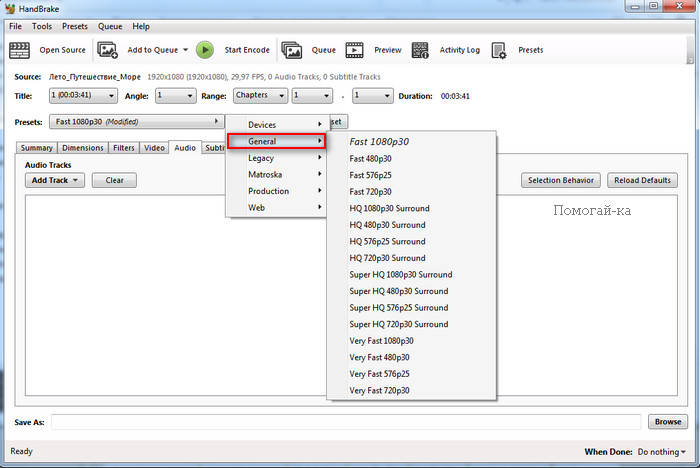Select the Very Fast 720p30 preset
This screenshot has width=700, height=468.
[x=411, y=390]
